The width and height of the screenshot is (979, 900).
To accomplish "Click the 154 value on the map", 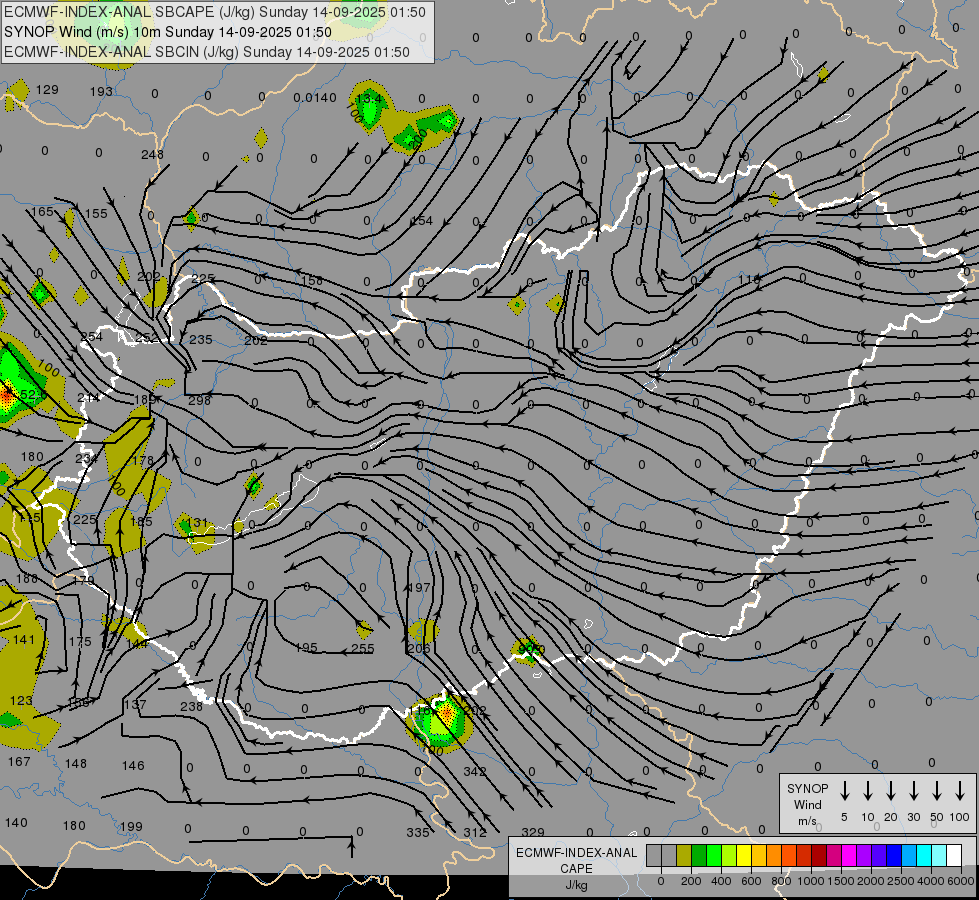I will [x=421, y=220].
